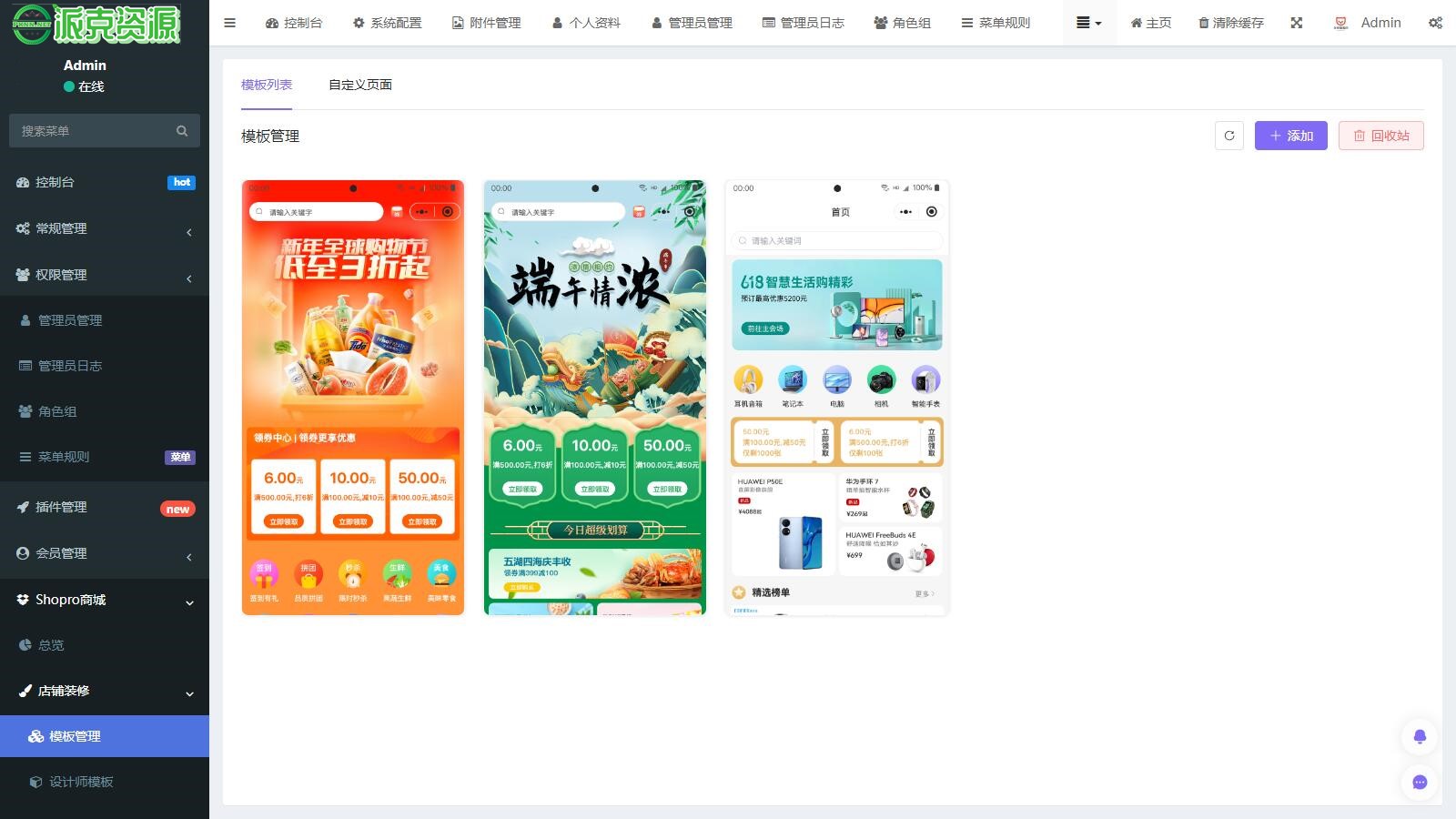Screen dimensions: 1456x819
Task: Switch to the 自定义页面 tab
Action: click(360, 85)
